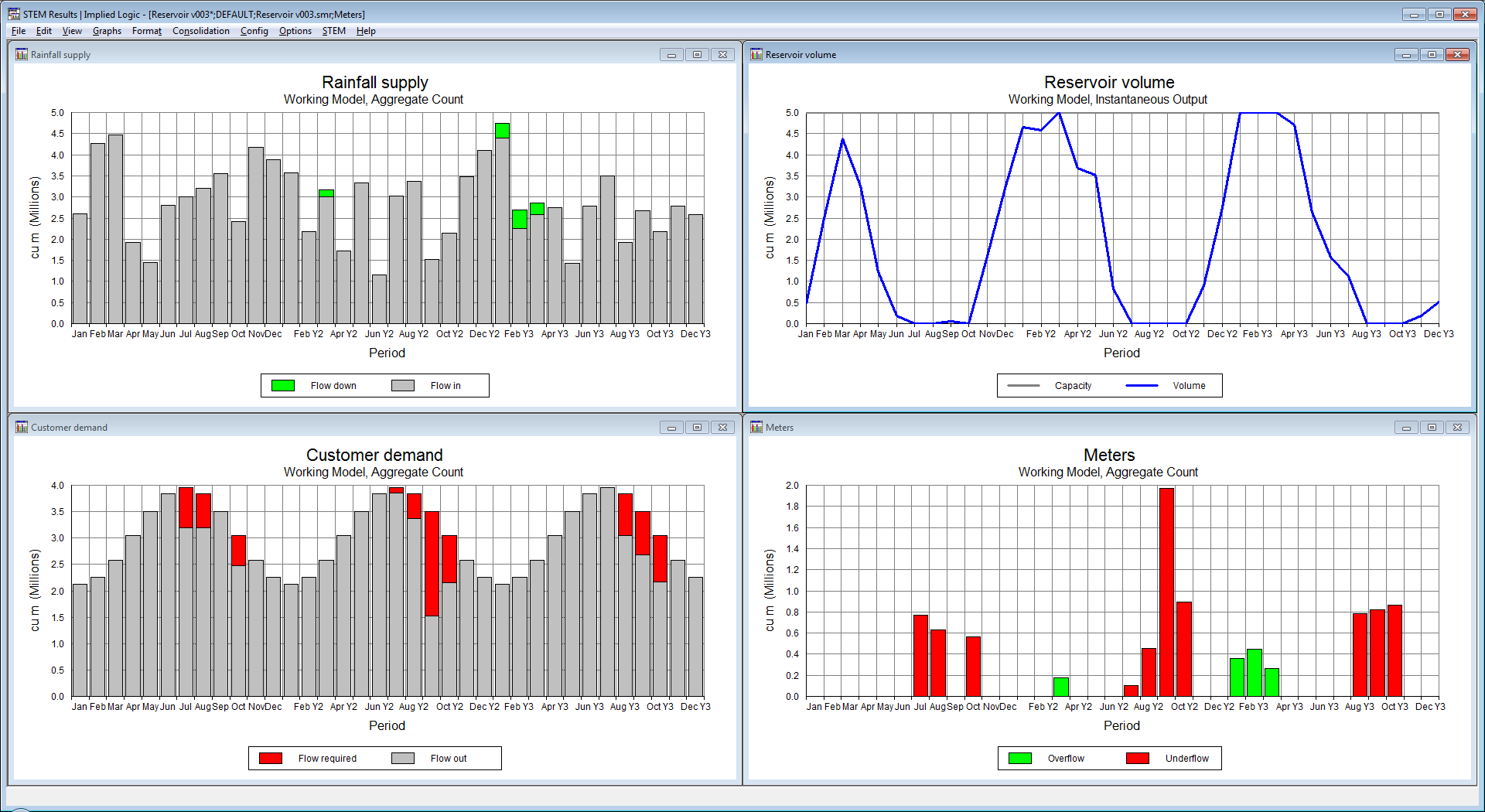
Task: Click the Capacity legend label
Action: [x=1073, y=386]
